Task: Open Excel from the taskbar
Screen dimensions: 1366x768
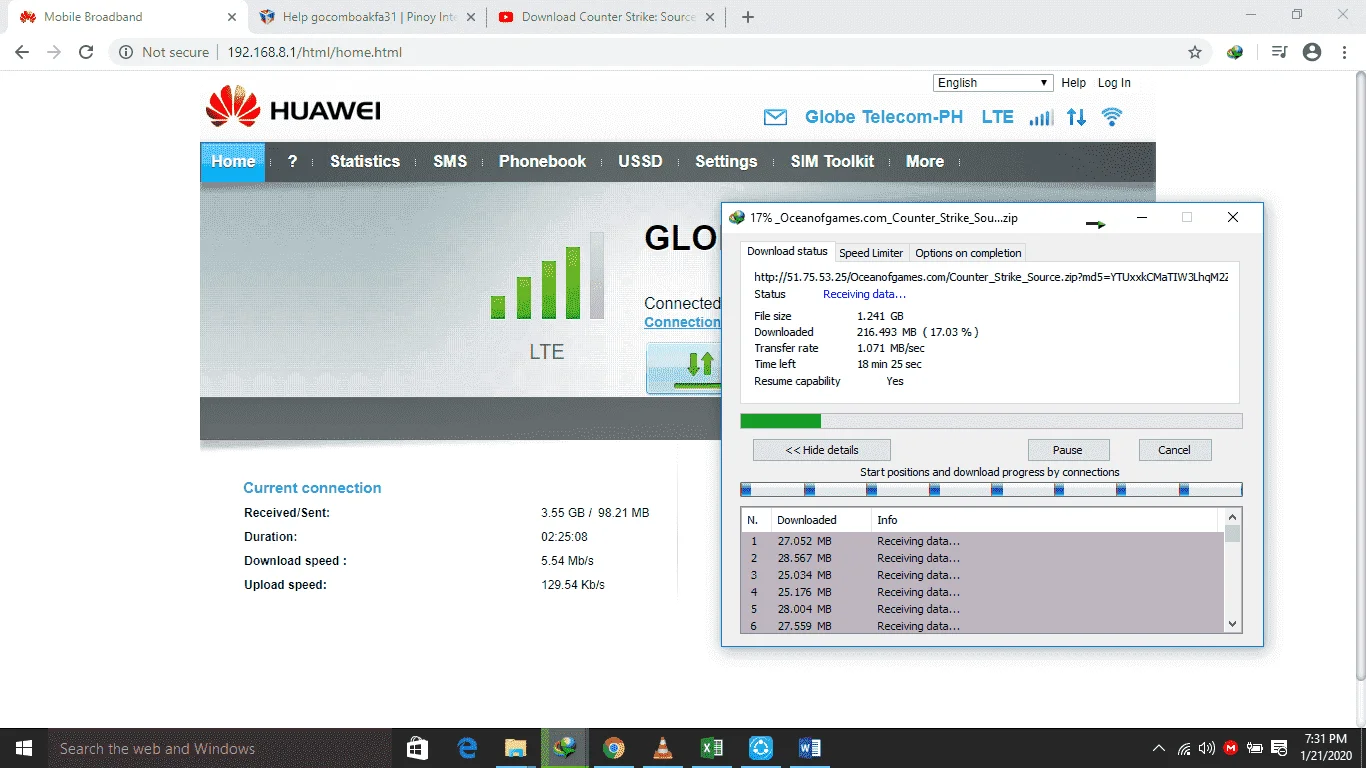Action: 712,748
